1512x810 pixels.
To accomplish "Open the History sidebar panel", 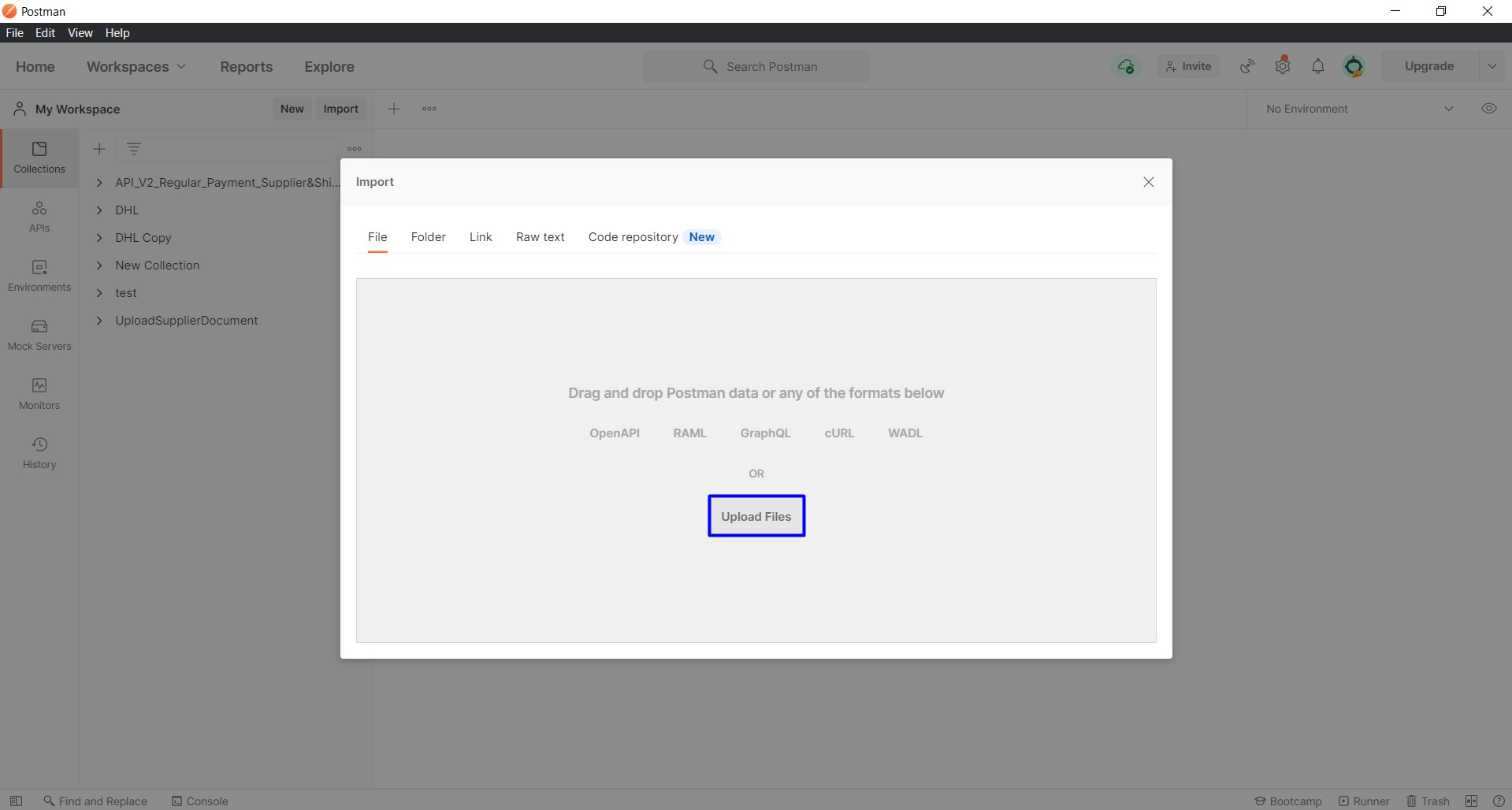I will 39,453.
